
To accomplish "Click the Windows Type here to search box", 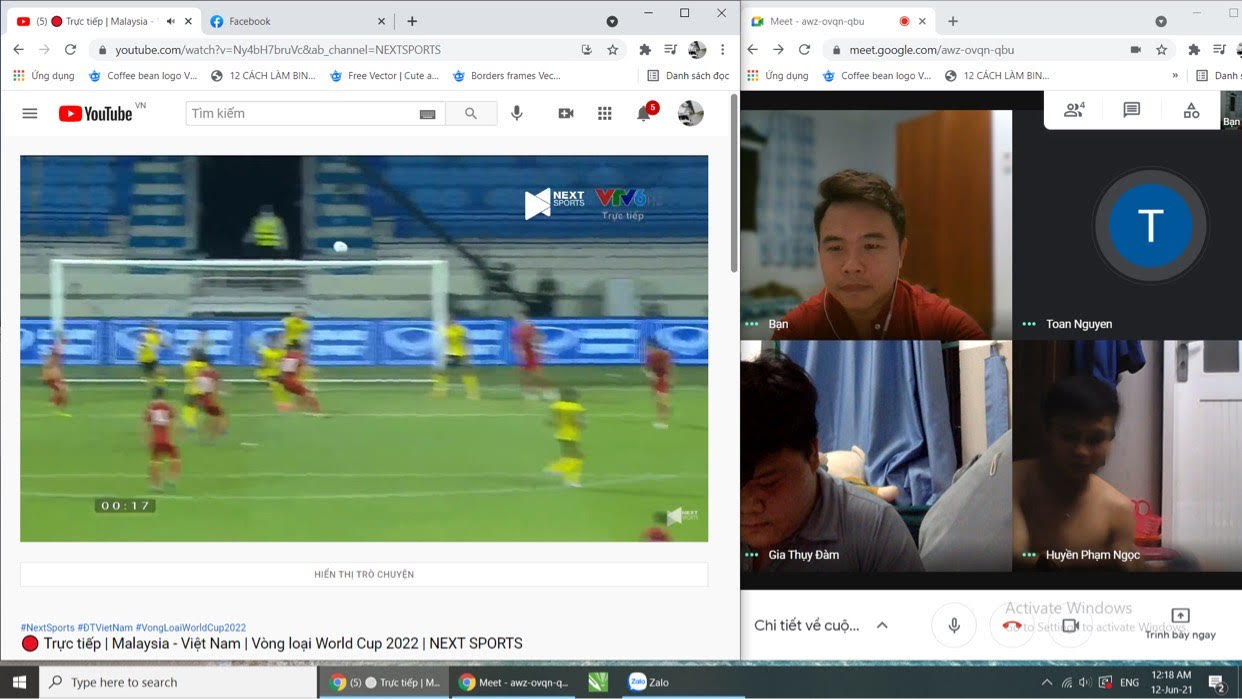I will coord(178,683).
